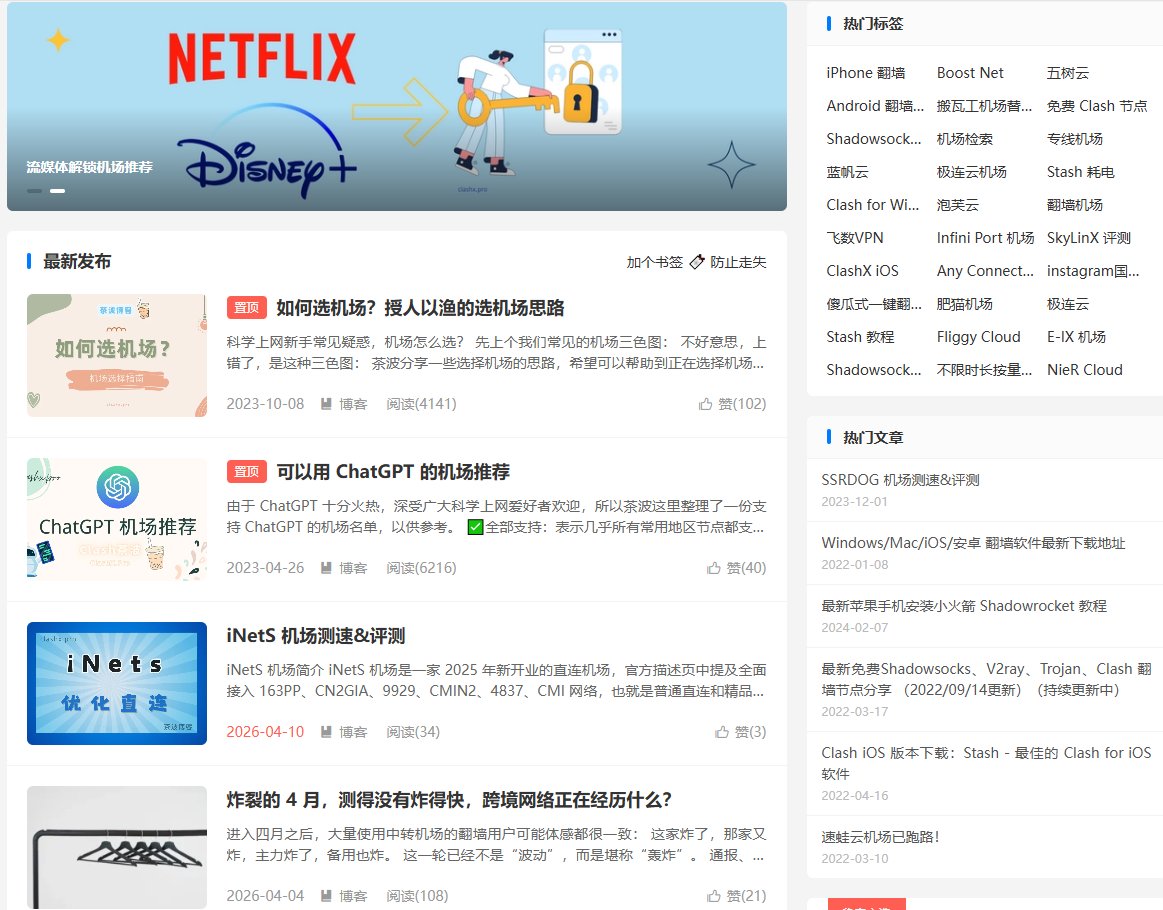The height and width of the screenshot is (910, 1163).
Task: Select the Fliggy Cloud tag
Action: tap(978, 337)
